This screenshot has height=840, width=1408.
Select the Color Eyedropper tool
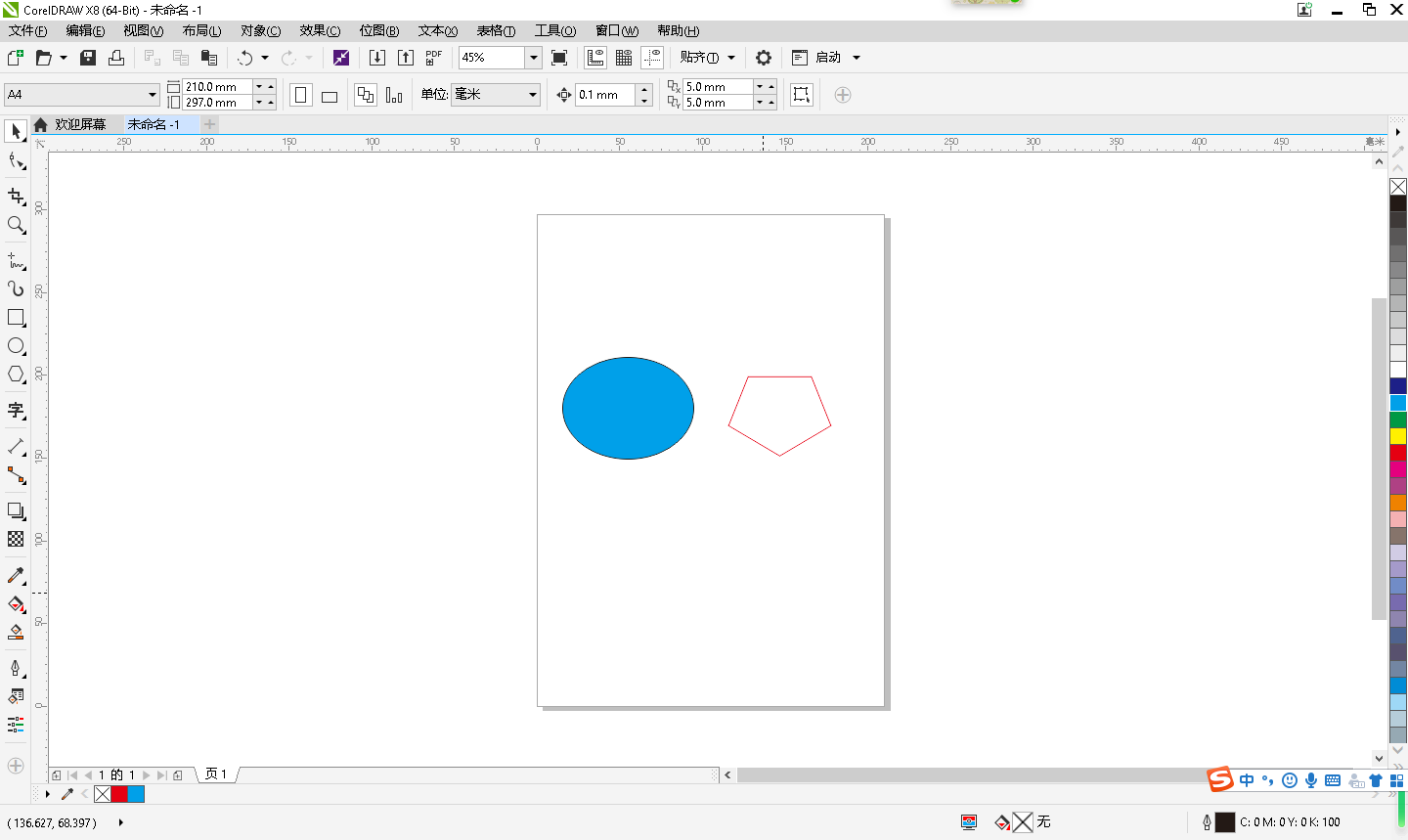coord(16,575)
